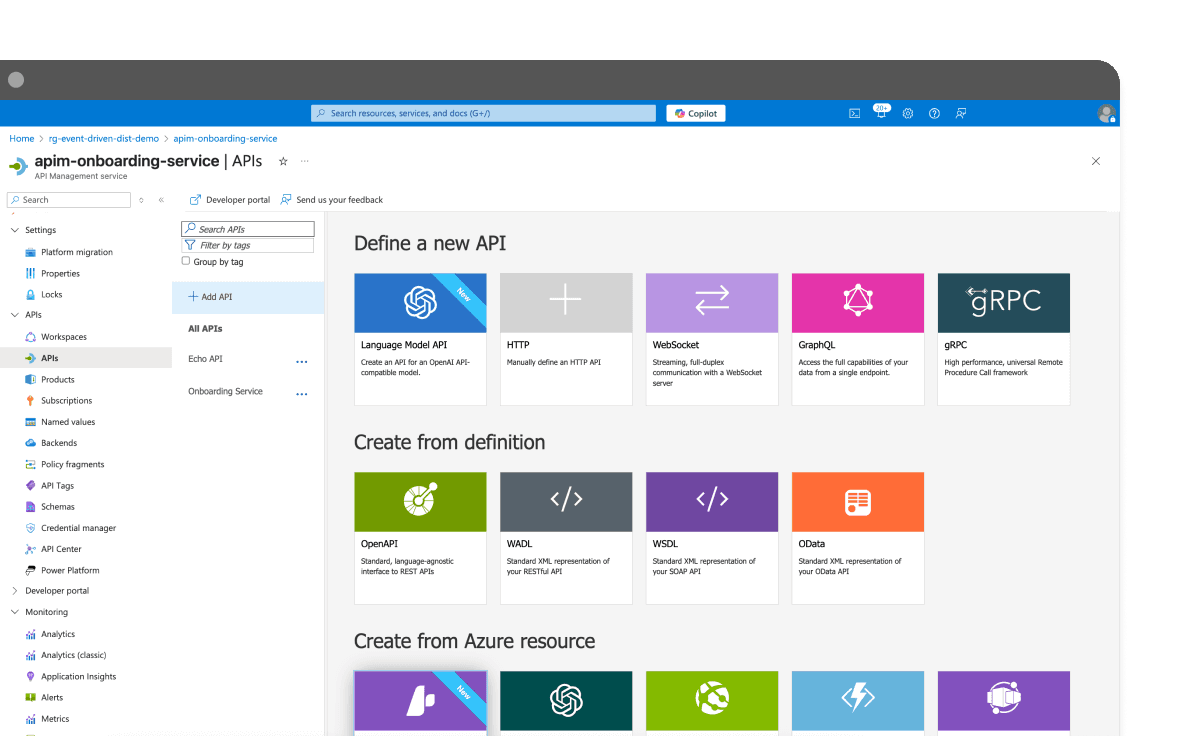The image size is (1180, 736).
Task: Select the Language Model API tile
Action: [420, 337]
